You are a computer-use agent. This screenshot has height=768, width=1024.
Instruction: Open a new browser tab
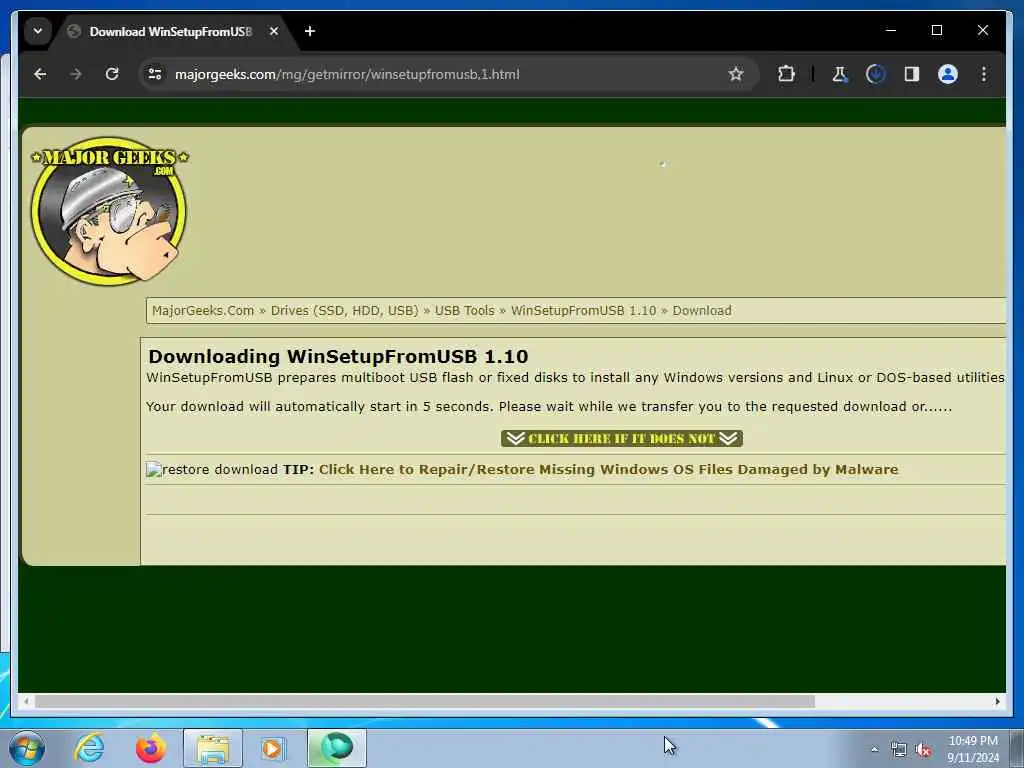[x=310, y=31]
